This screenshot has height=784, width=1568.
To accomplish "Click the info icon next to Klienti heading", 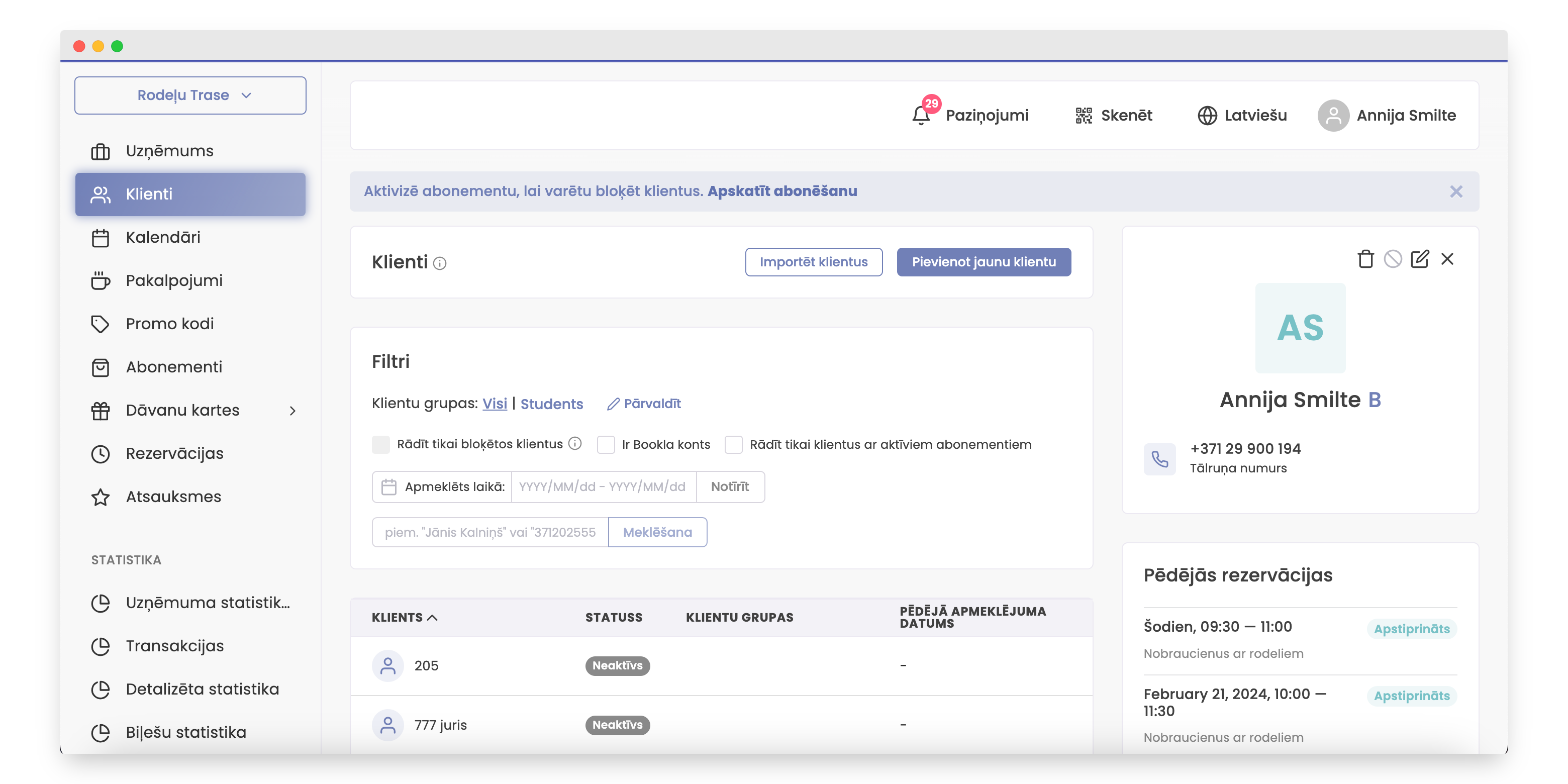I will point(439,263).
